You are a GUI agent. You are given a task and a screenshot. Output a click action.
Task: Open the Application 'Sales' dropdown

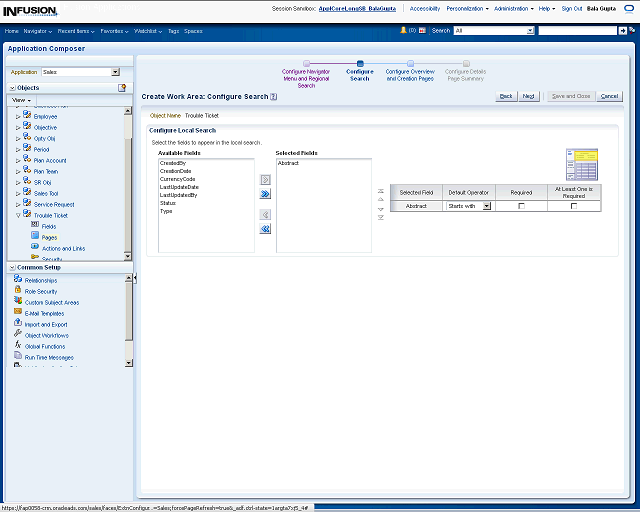click(x=115, y=72)
